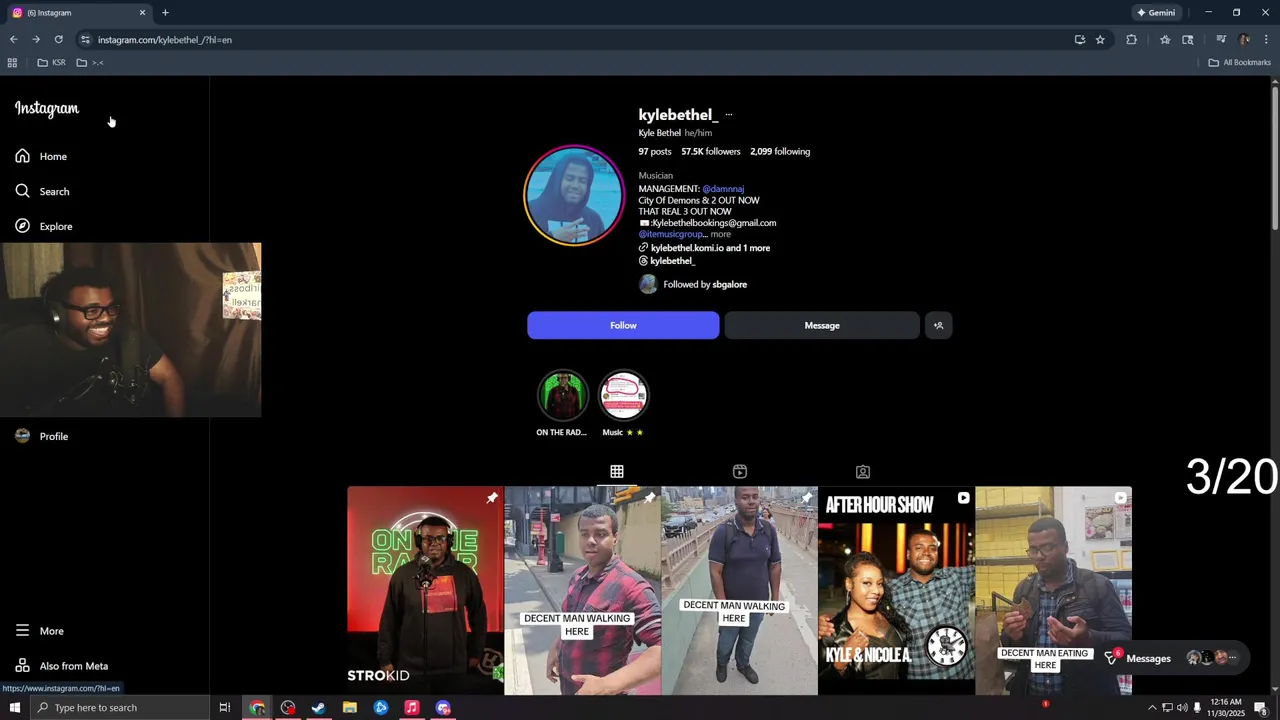1280x720 pixels.
Task: Go to Home in Instagram sidebar
Action: coord(41,156)
